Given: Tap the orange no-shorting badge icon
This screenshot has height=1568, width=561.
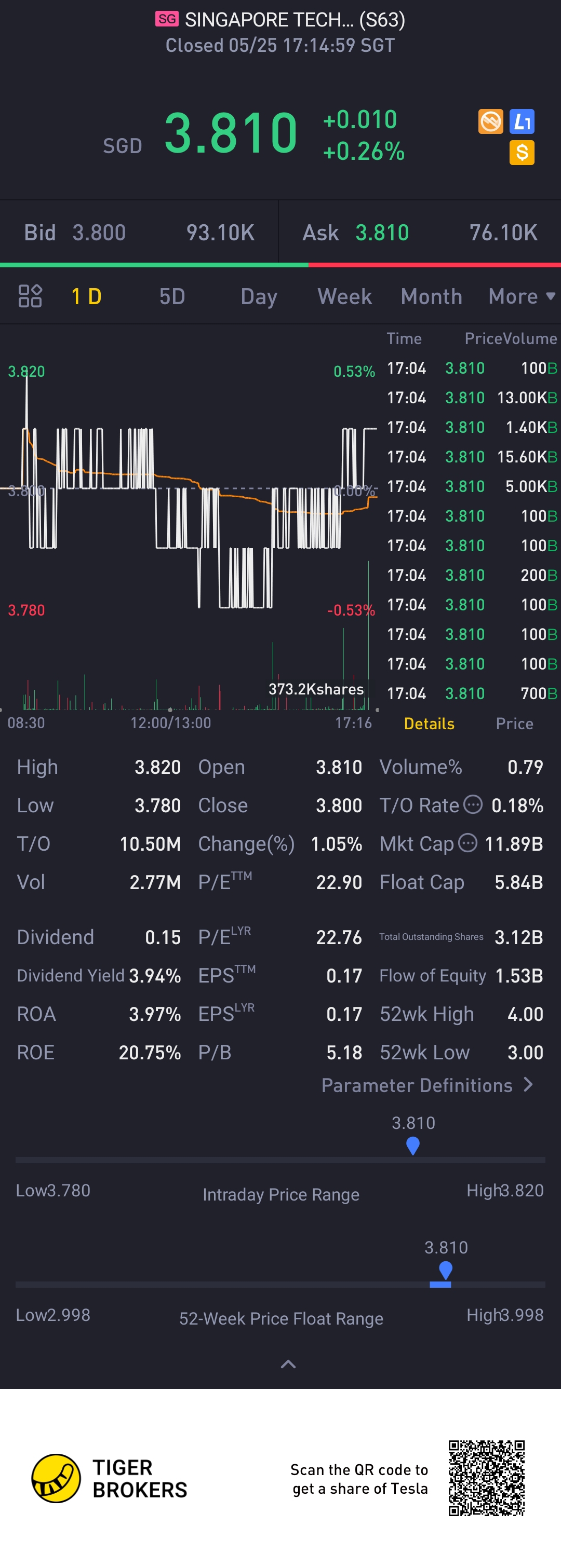Looking at the screenshot, I should click(490, 121).
